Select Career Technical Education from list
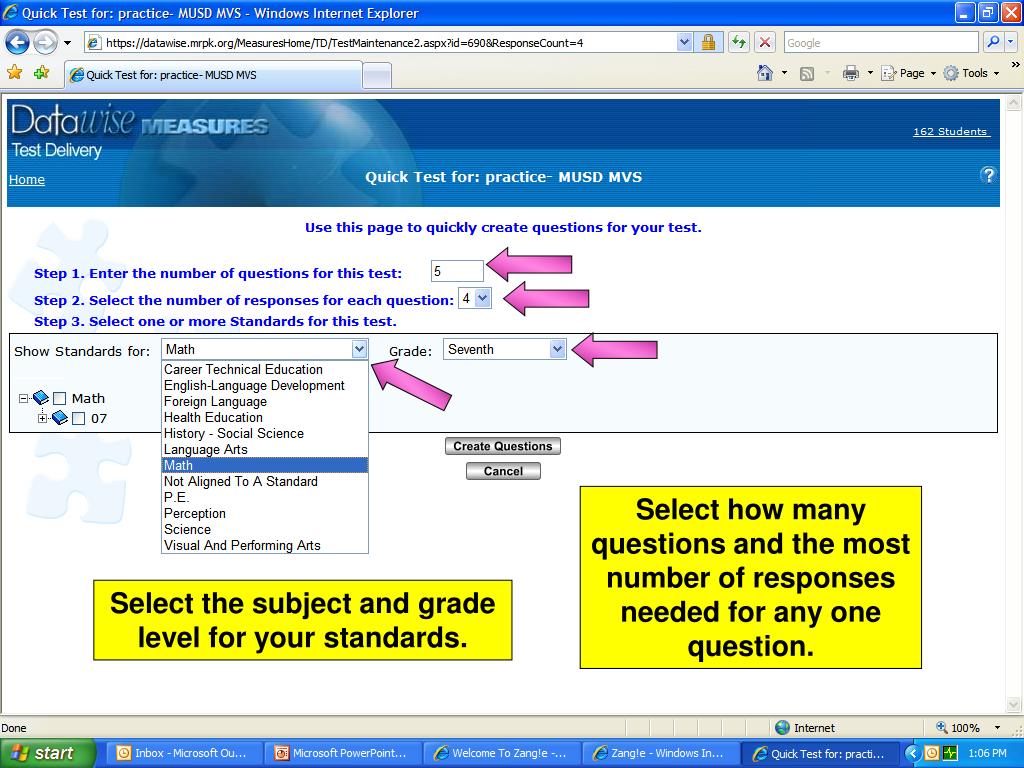The width and height of the screenshot is (1024, 768). [264, 370]
